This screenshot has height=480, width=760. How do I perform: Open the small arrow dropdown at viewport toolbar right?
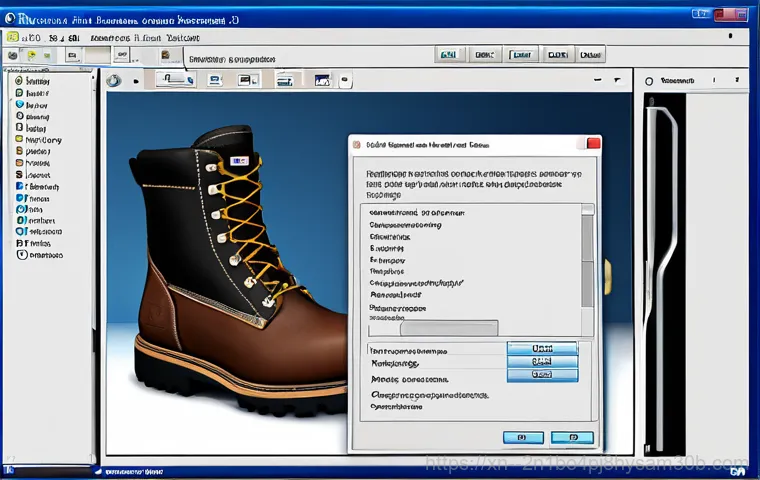(617, 80)
